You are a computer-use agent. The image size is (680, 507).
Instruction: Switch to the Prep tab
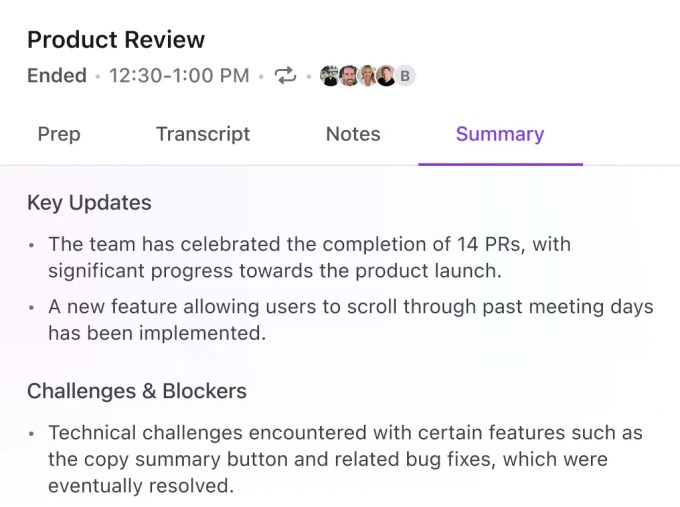point(59,134)
